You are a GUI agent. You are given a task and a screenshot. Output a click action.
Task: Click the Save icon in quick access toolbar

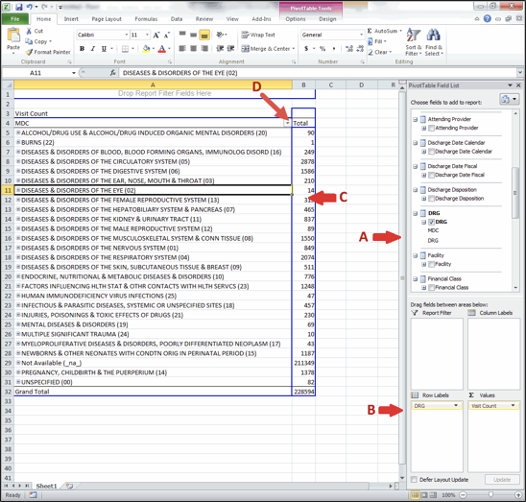(x=19, y=7)
